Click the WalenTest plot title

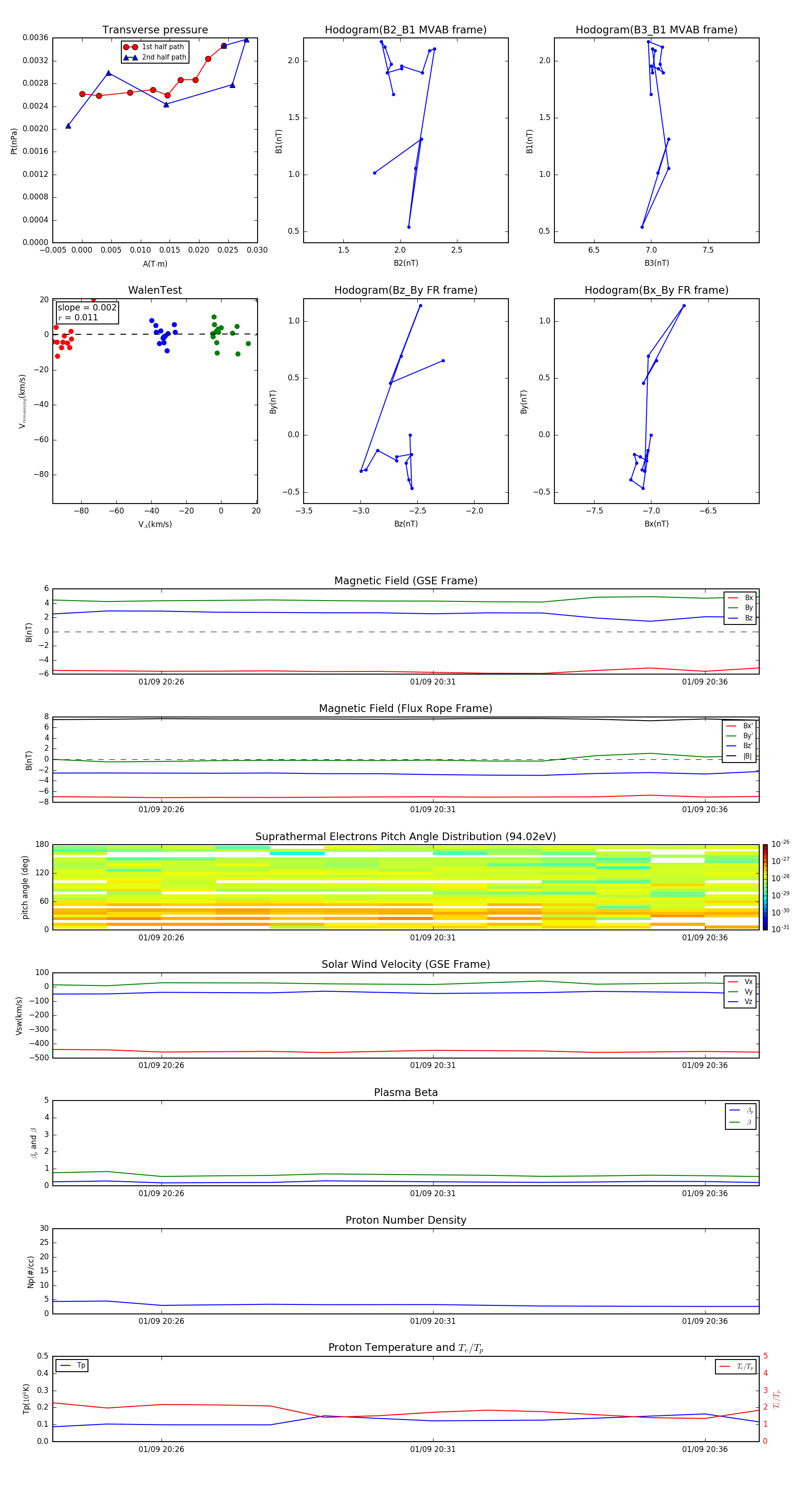(155, 290)
